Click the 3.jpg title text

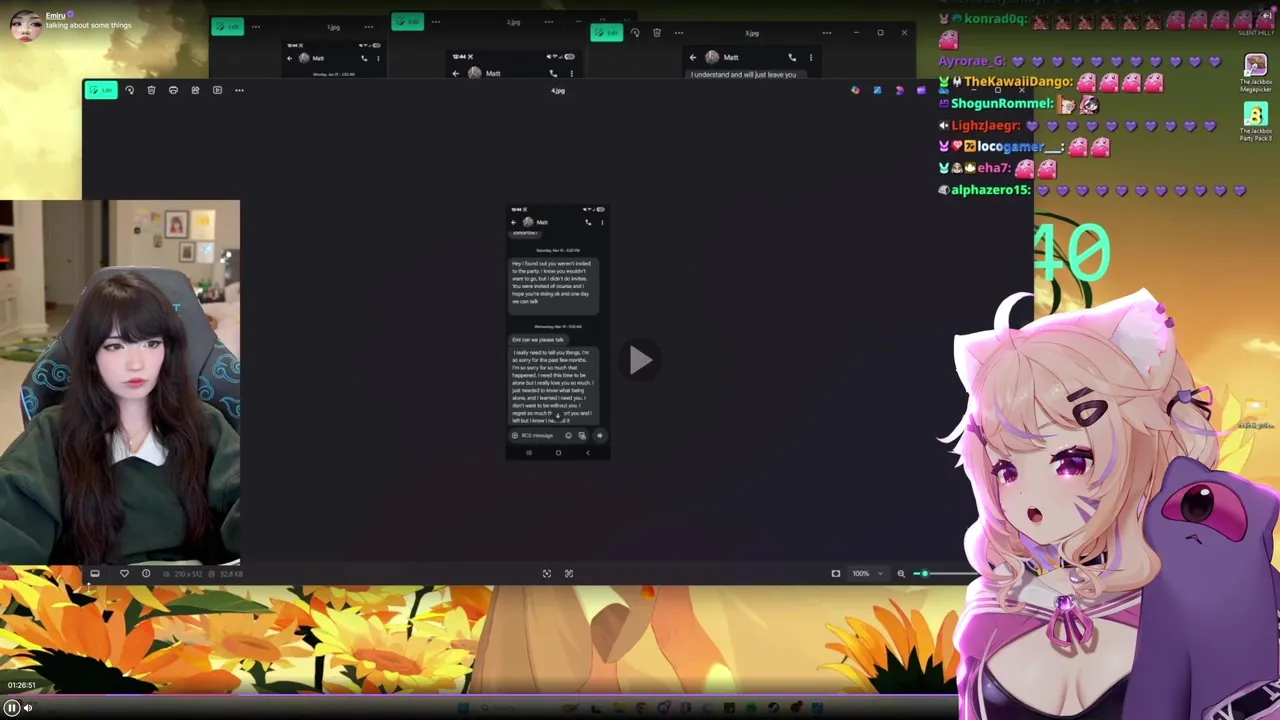click(752, 33)
